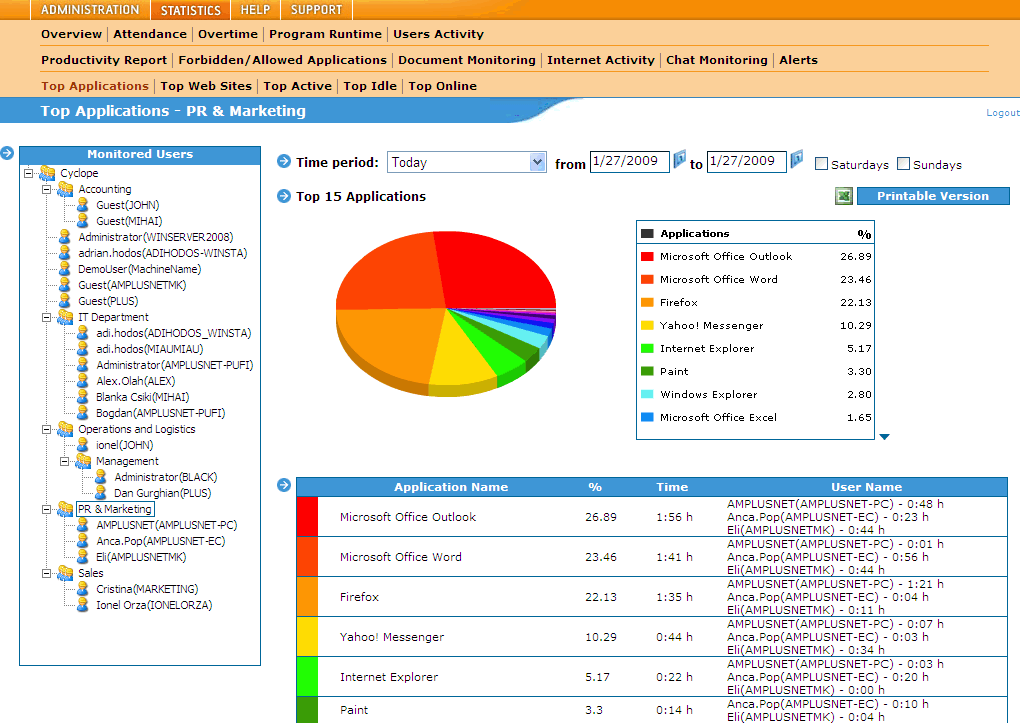Click user icon for Guest(JOHN)
The width and height of the screenshot is (1020, 723).
coord(83,205)
